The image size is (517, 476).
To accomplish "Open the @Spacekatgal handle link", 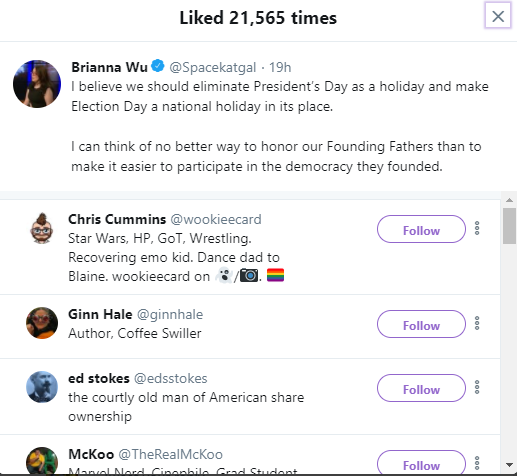I will tap(213, 67).
